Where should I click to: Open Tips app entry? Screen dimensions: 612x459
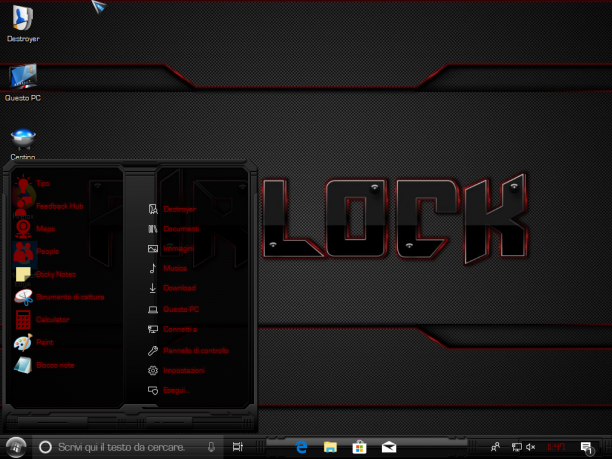coord(32,183)
